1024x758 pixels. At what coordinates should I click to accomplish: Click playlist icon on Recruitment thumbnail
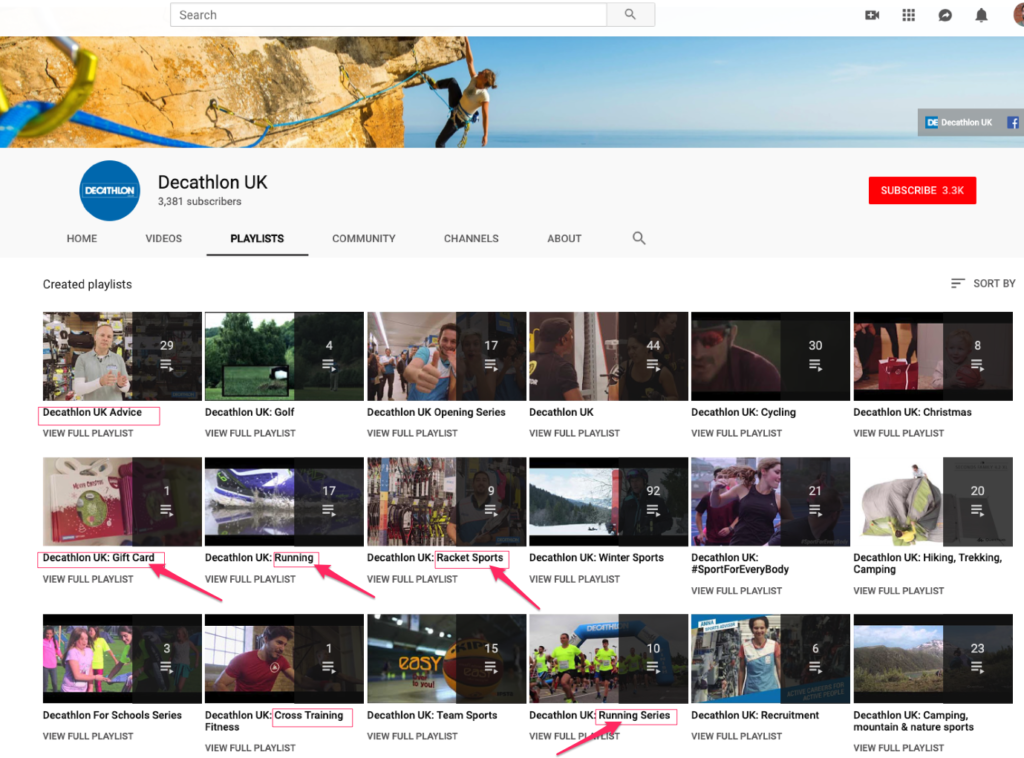click(x=815, y=667)
